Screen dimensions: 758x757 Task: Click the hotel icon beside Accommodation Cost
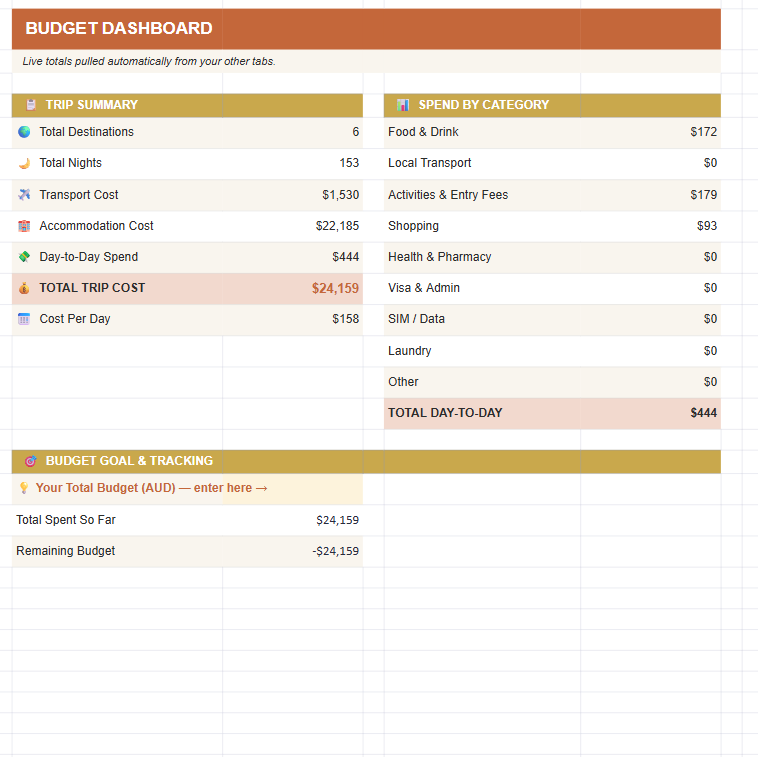tap(24, 226)
